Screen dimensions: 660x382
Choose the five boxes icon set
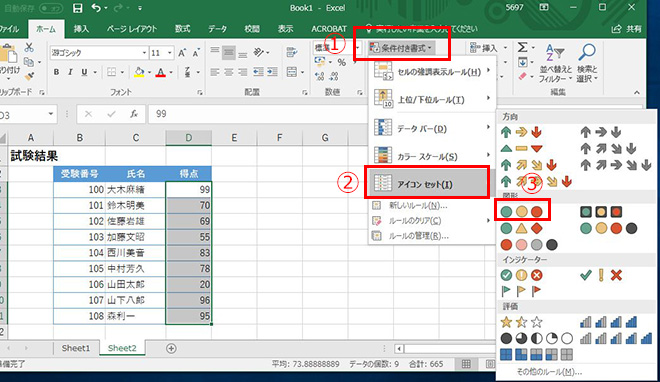click(x=537, y=354)
